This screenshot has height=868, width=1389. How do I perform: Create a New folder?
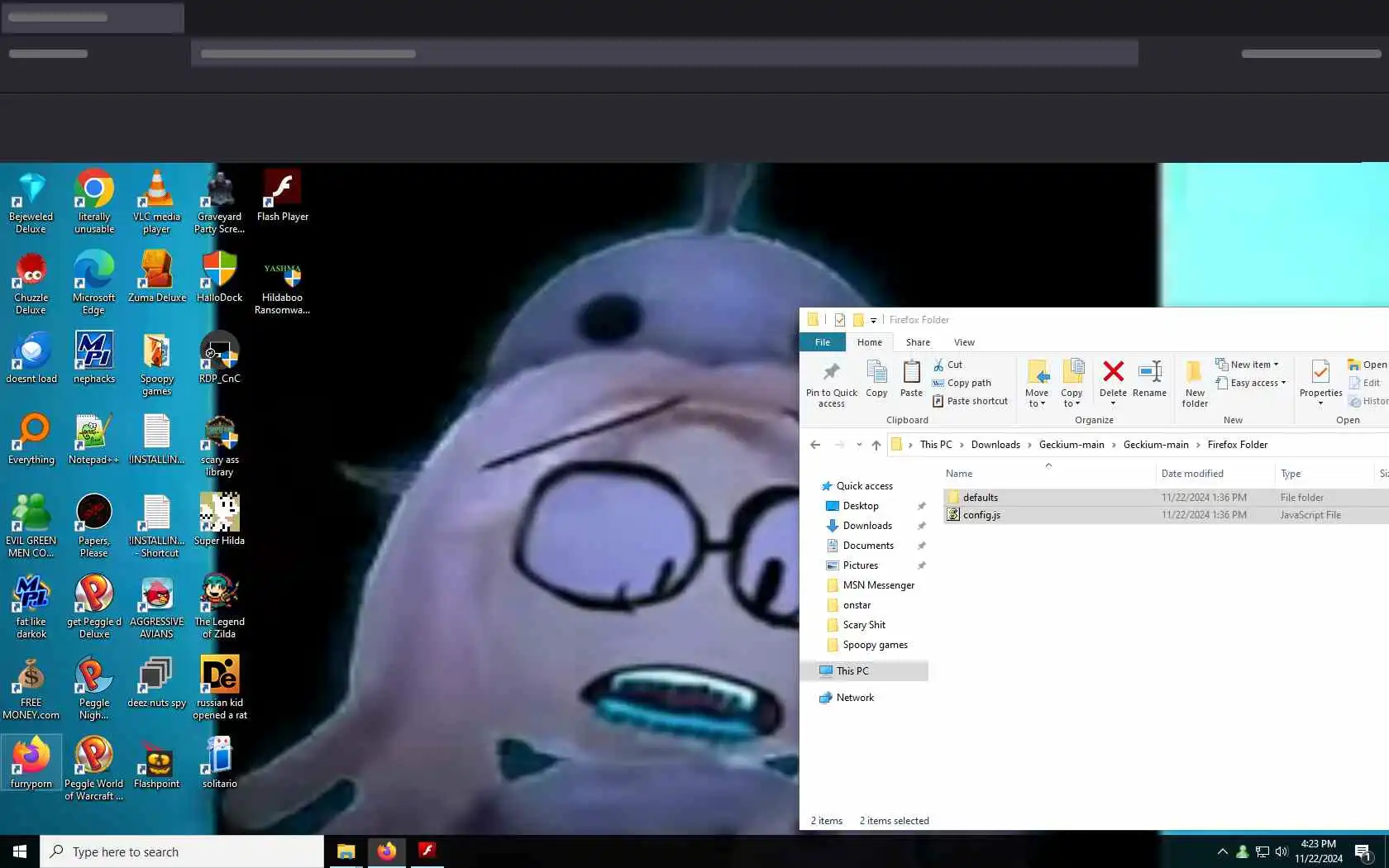[x=1195, y=384]
